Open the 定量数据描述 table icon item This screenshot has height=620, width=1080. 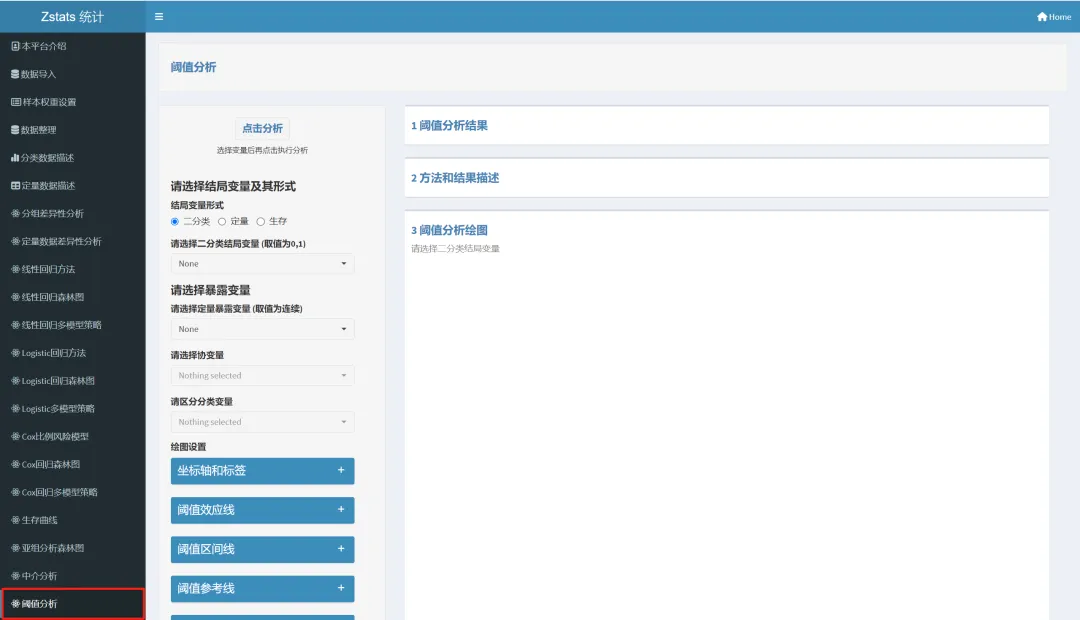click(15, 185)
